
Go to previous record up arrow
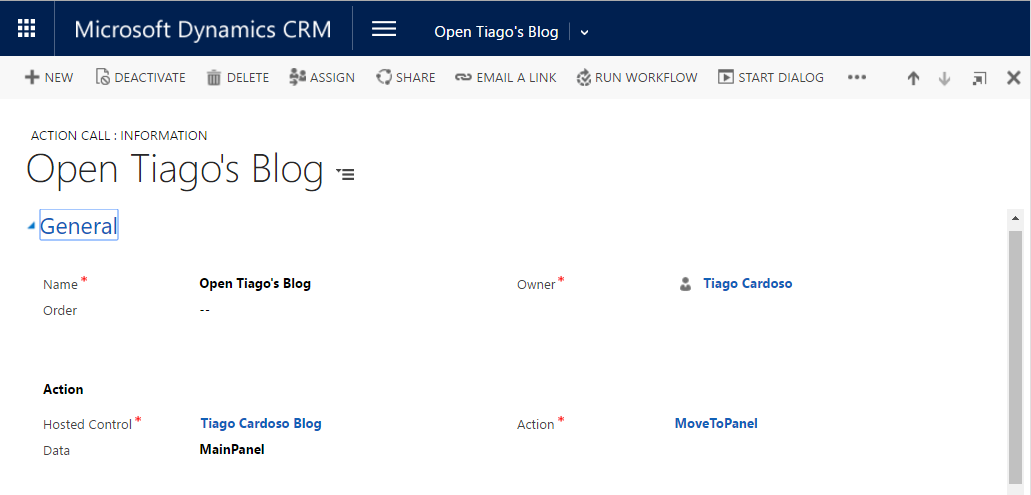point(913,78)
